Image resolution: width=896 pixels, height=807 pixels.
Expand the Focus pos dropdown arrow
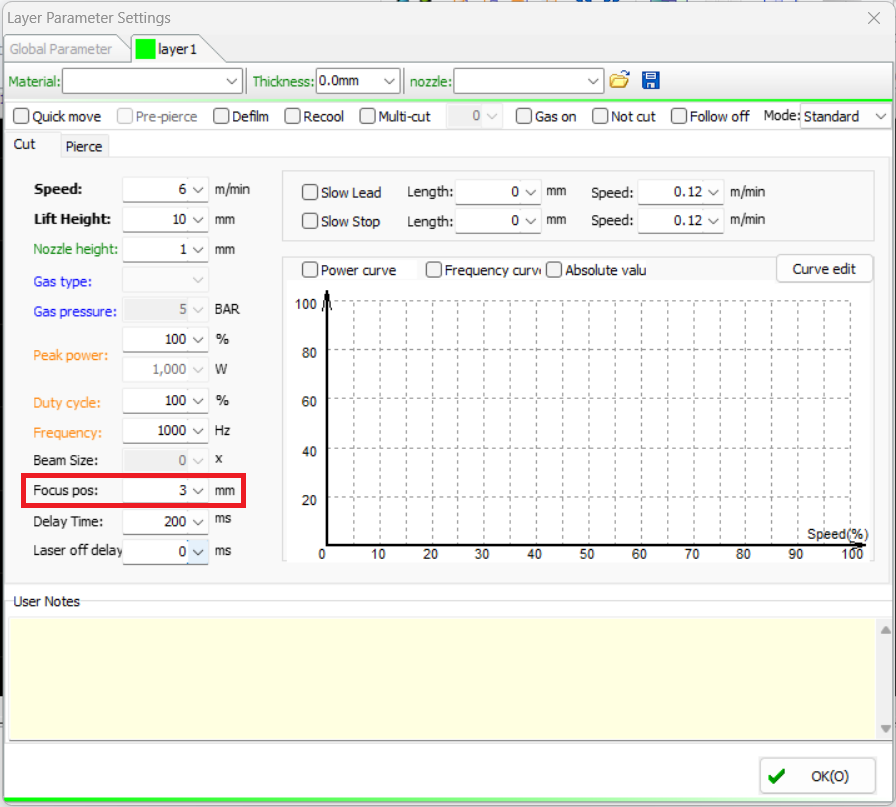pos(198,491)
